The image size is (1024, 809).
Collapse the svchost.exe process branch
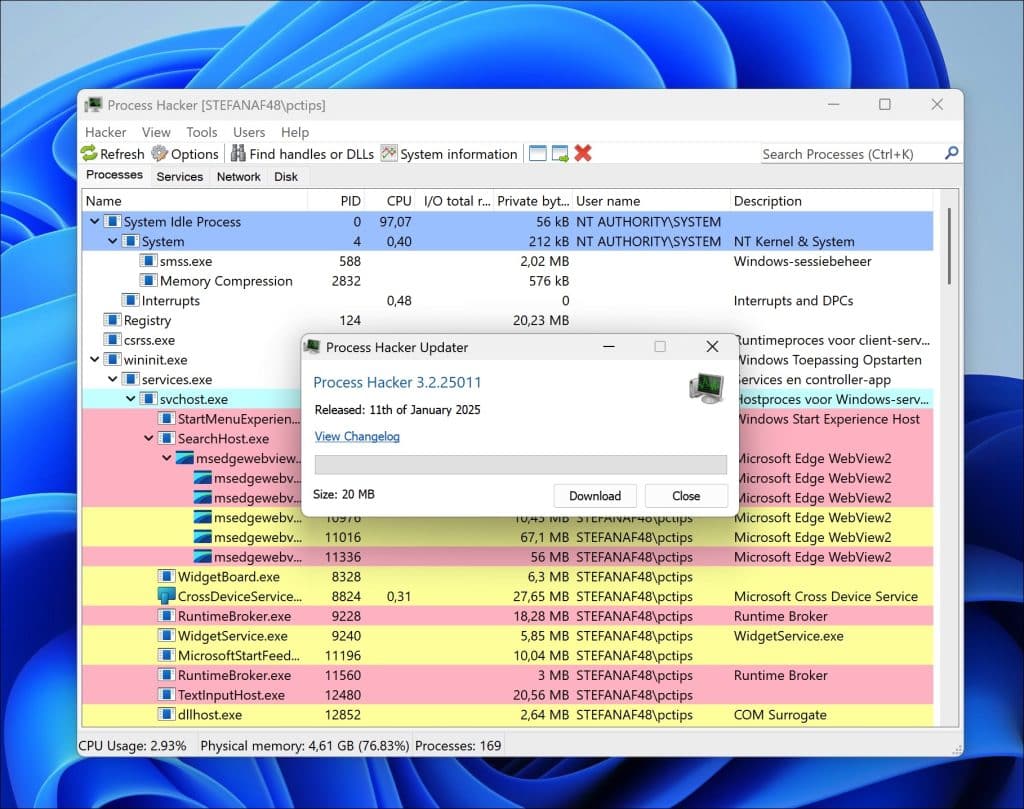(131, 399)
